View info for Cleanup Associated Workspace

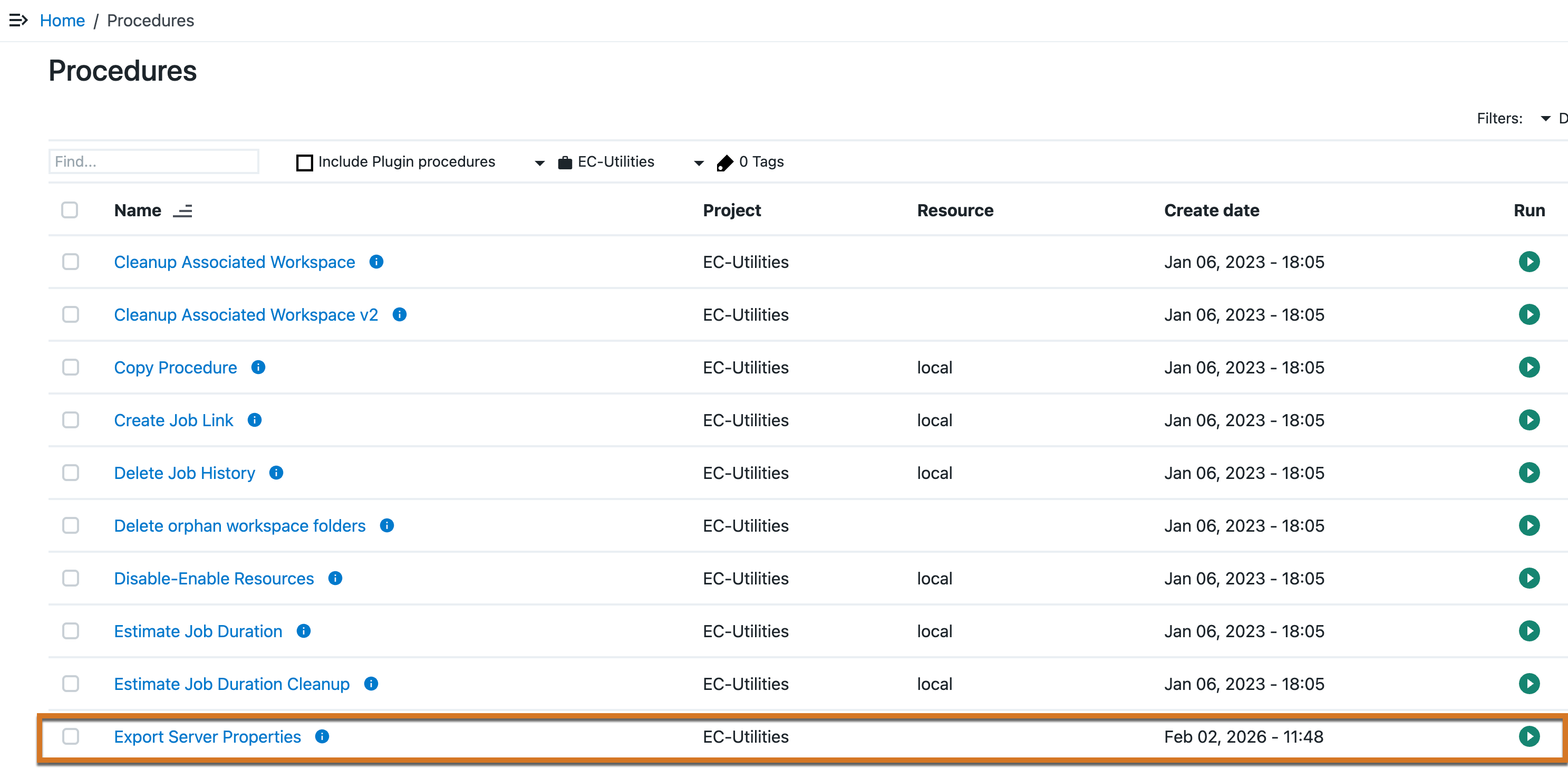376,262
